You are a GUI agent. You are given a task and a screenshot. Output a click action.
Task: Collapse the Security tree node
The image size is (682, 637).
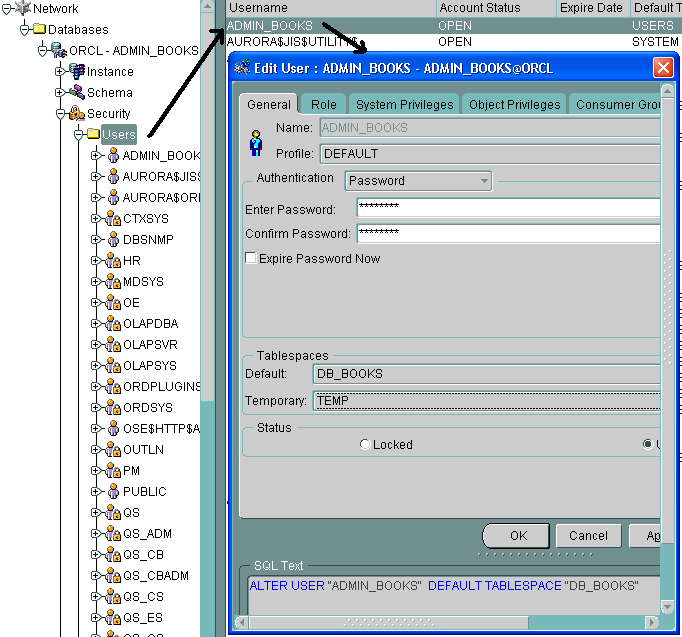60,114
